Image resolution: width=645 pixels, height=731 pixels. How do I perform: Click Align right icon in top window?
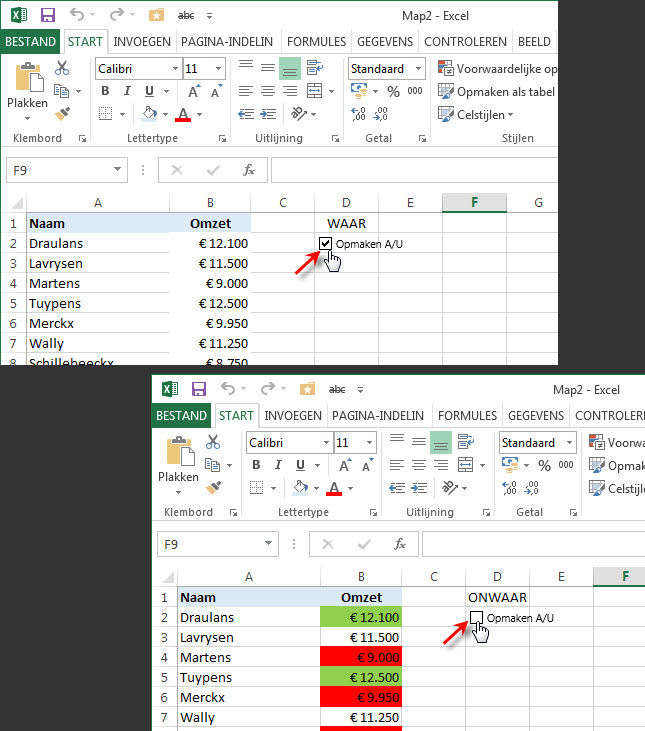[x=289, y=91]
